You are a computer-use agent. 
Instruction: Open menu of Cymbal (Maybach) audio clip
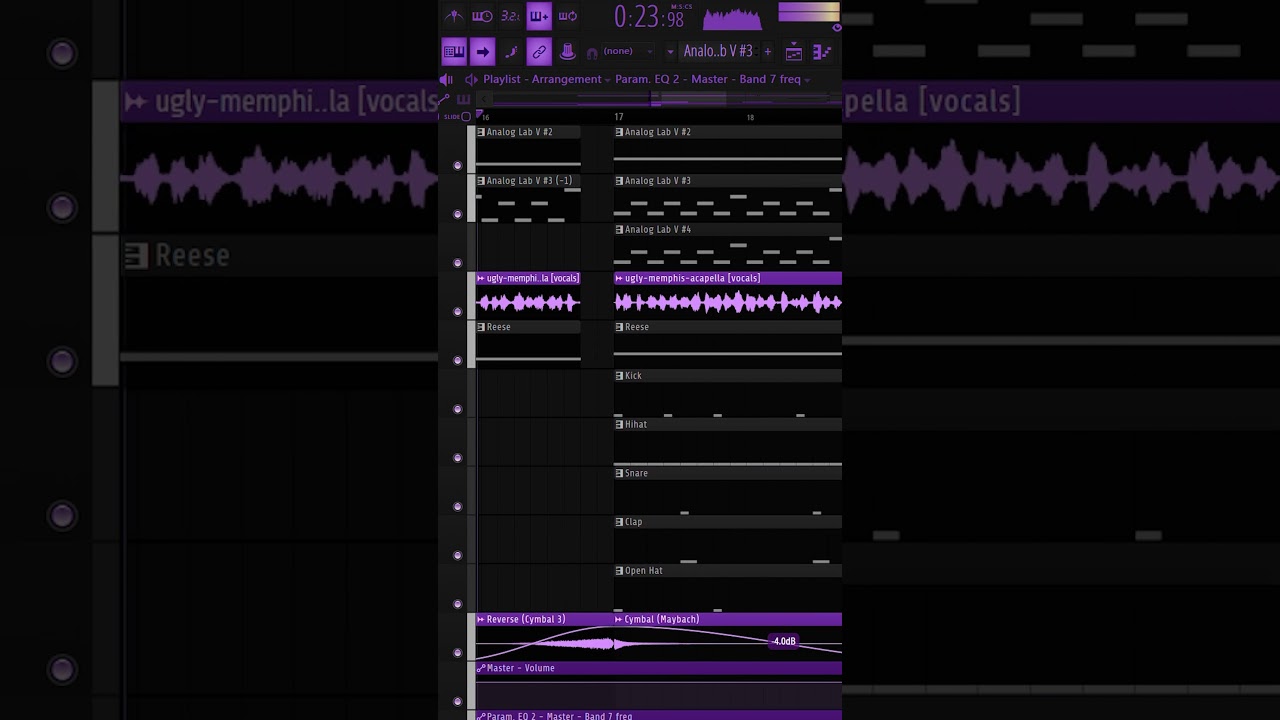pos(619,619)
